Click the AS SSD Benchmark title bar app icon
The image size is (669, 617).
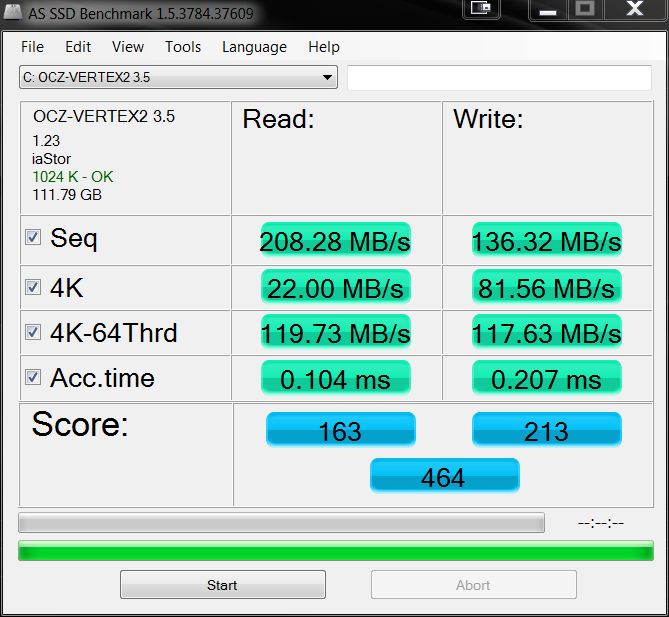13,13
